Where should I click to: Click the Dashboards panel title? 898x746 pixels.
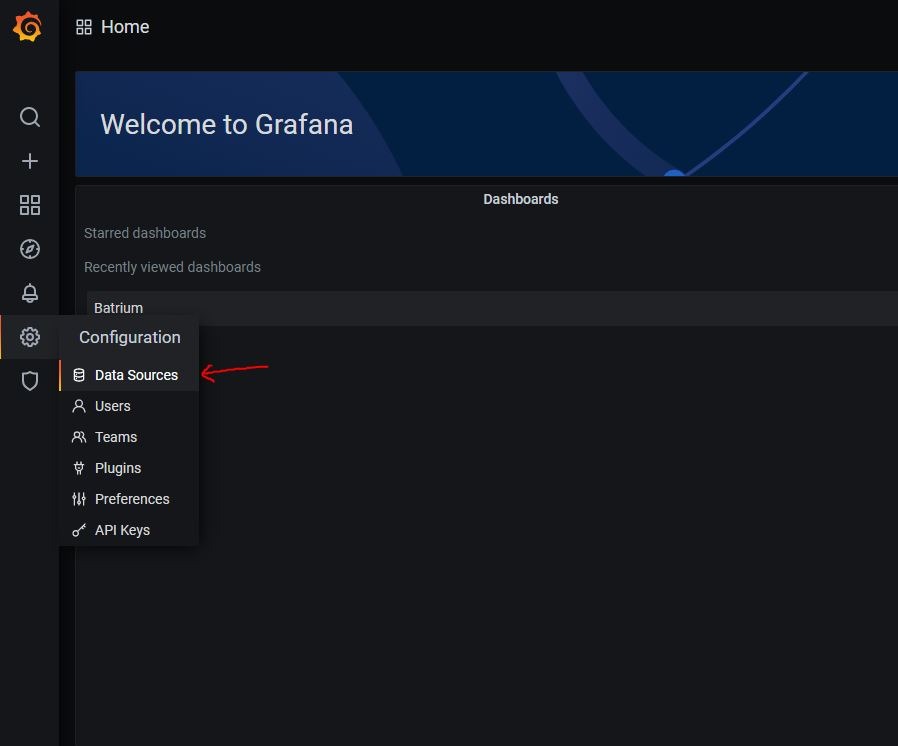click(521, 199)
